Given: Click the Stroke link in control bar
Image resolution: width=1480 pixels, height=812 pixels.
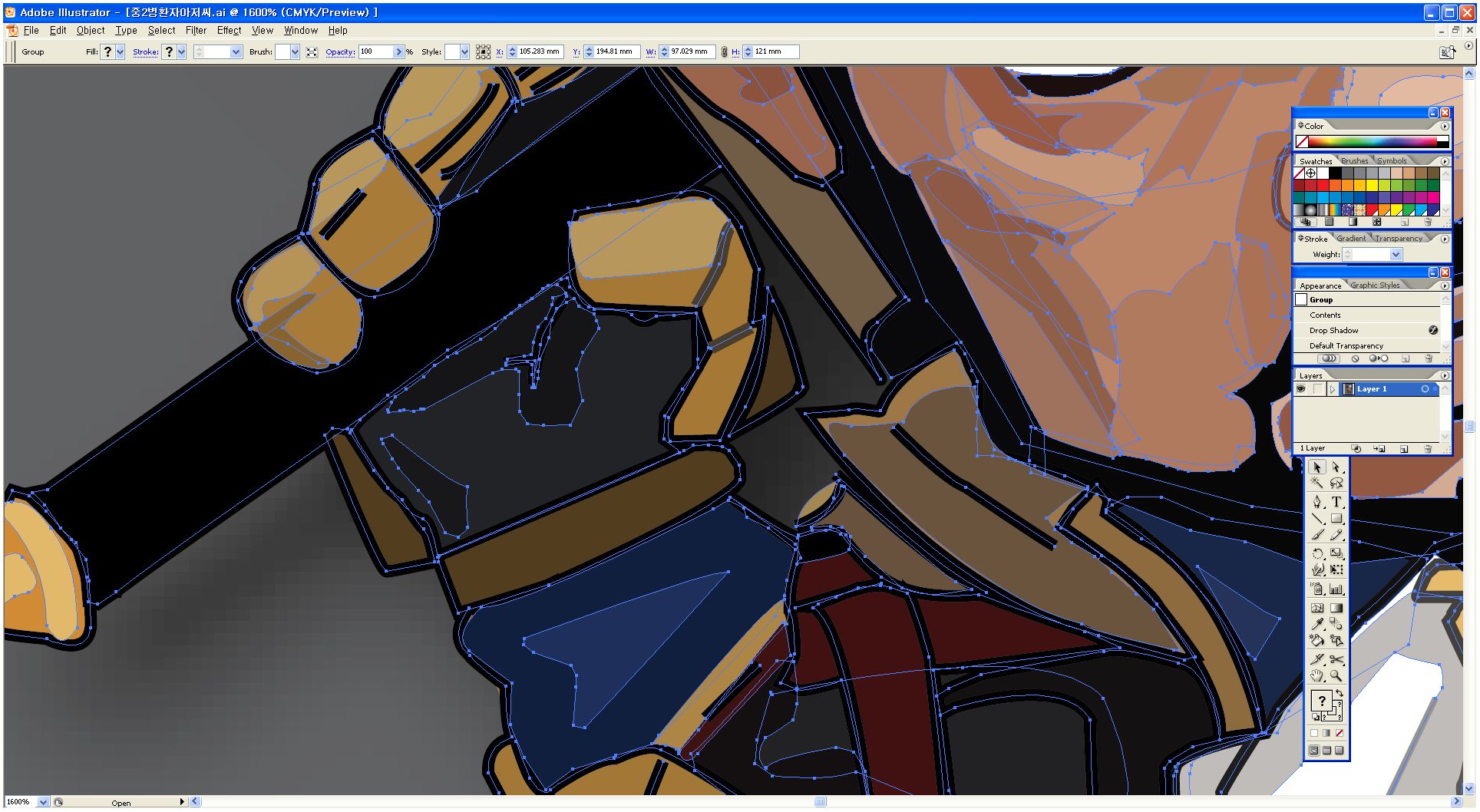Looking at the screenshot, I should pos(145,52).
